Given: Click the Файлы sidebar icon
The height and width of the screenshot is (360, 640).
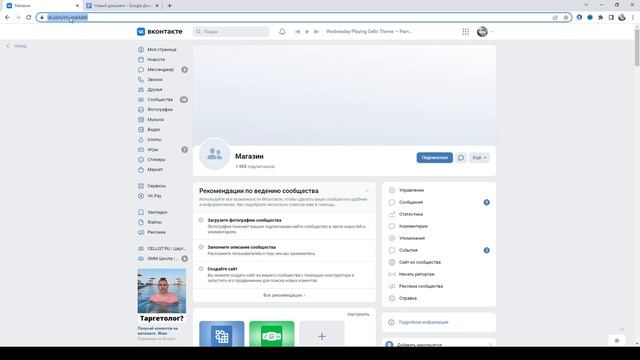Looking at the screenshot, I should pyautogui.click(x=141, y=222).
